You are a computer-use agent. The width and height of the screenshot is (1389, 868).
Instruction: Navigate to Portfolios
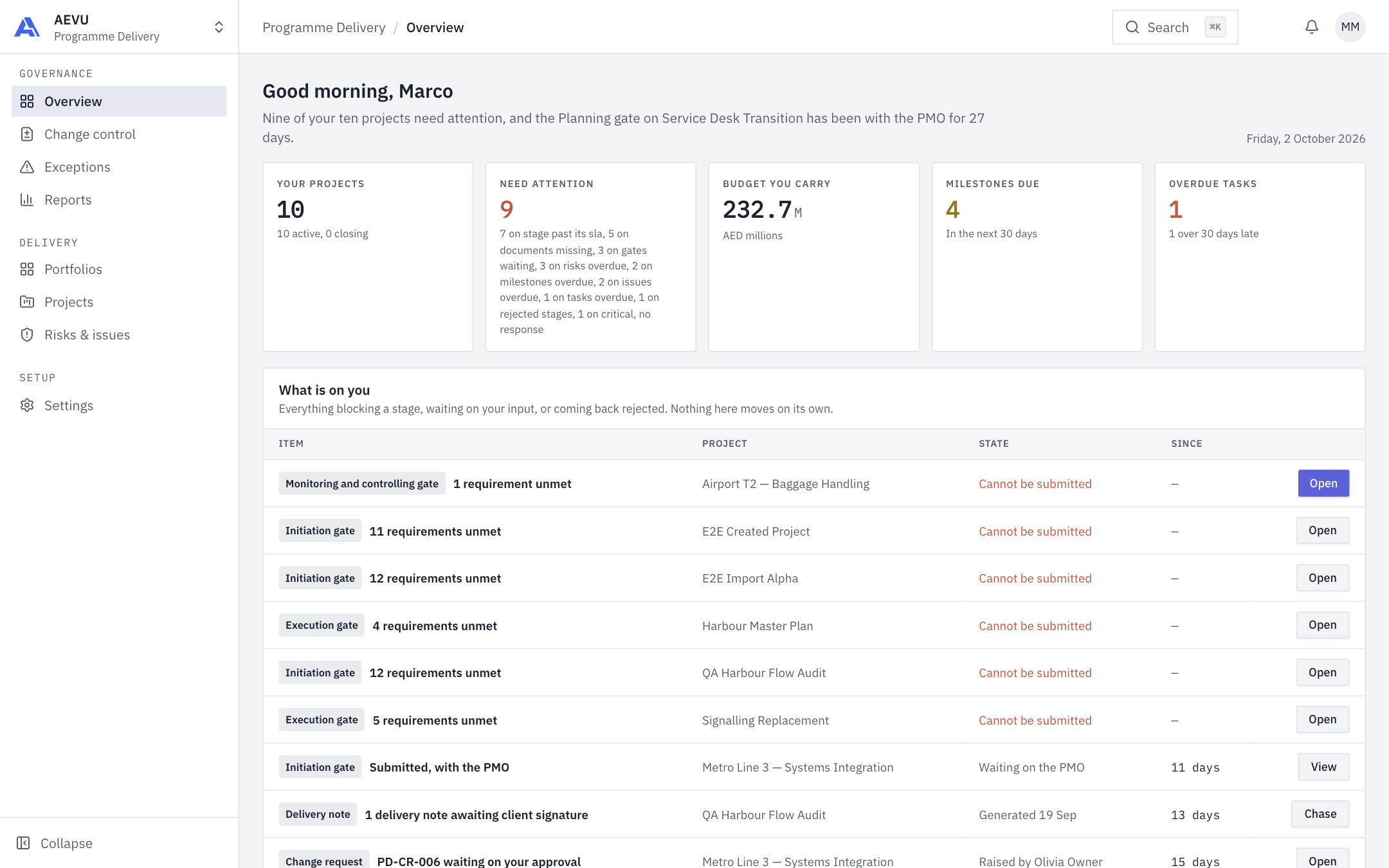119,269
